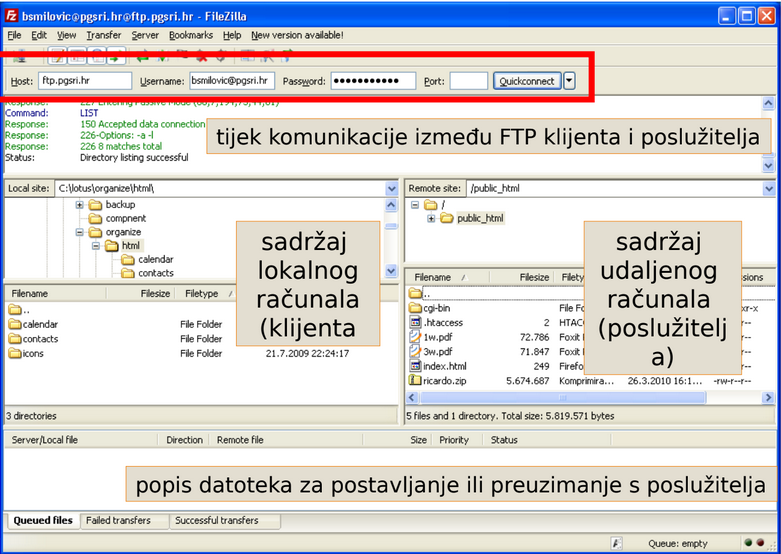Open the Transfer menu
Image resolution: width=781 pixels, height=554 pixels.
pos(104,35)
